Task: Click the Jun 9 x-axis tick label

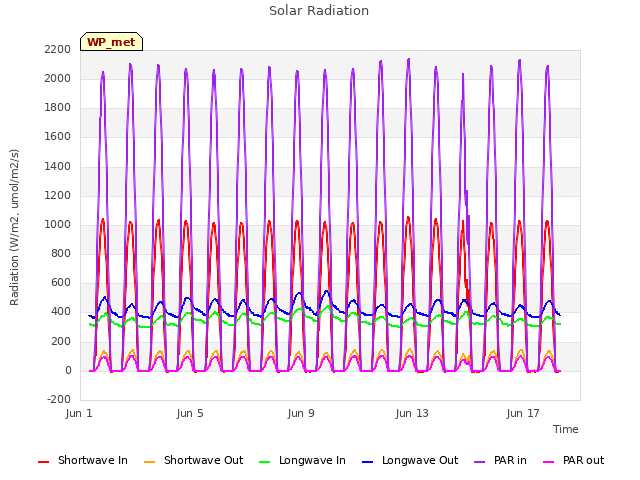Action: (301, 413)
